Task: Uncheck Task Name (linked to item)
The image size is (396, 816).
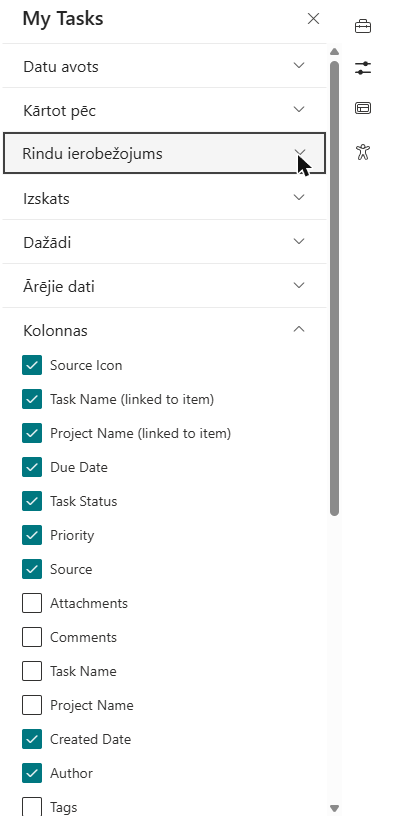Action: 32,399
